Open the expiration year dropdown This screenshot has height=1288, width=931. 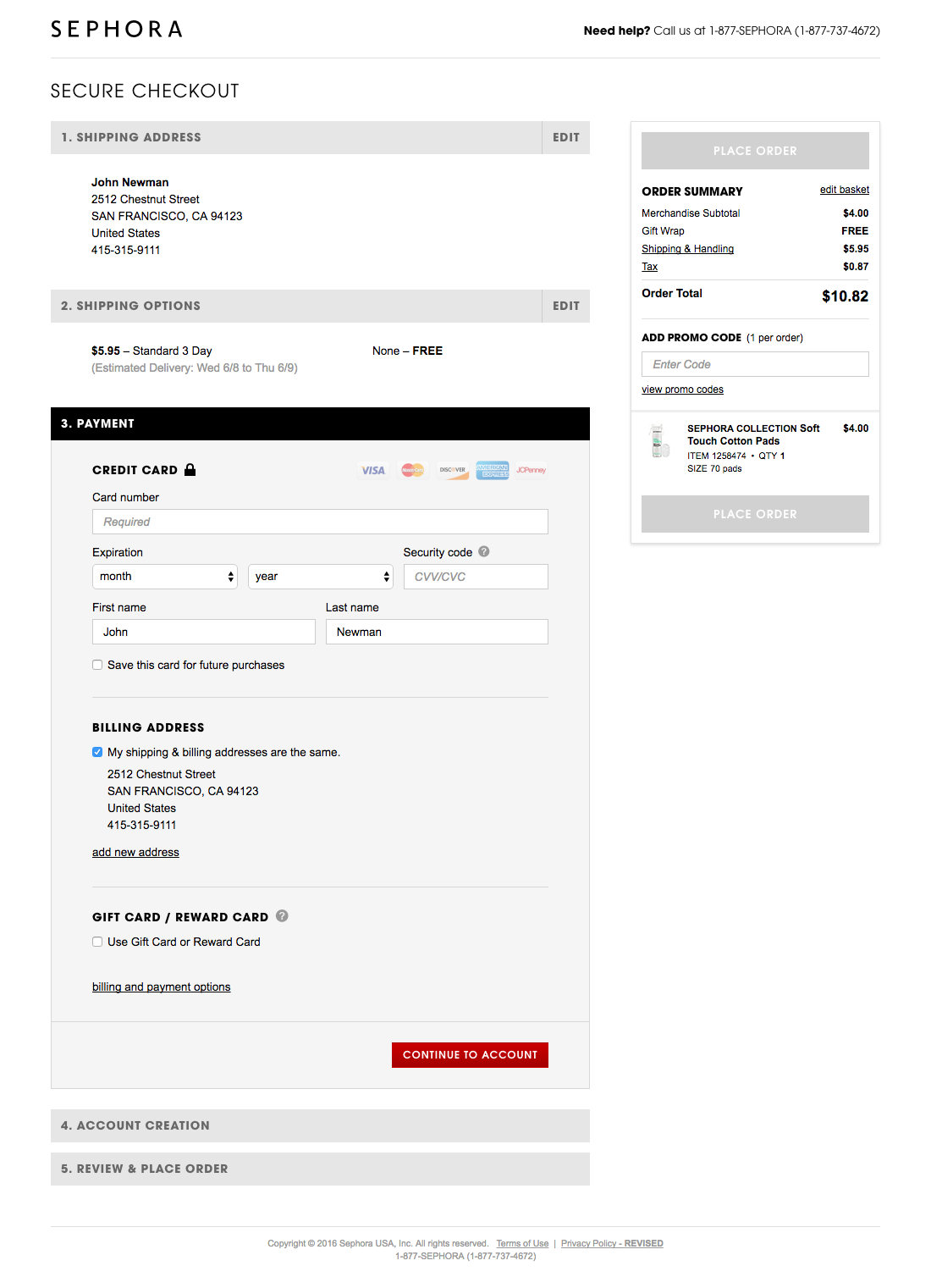tap(320, 577)
